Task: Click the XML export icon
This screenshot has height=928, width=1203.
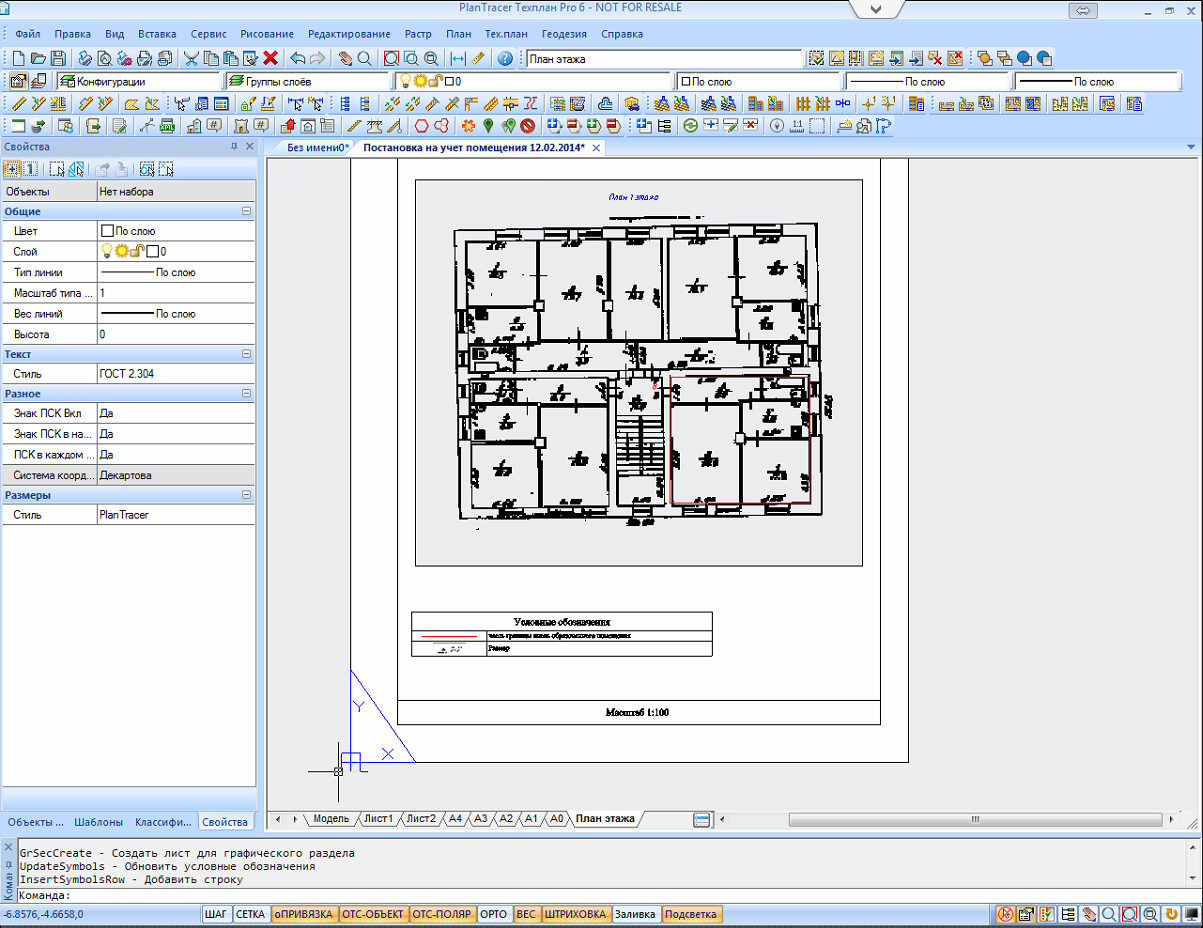Action: pyautogui.click(x=166, y=126)
